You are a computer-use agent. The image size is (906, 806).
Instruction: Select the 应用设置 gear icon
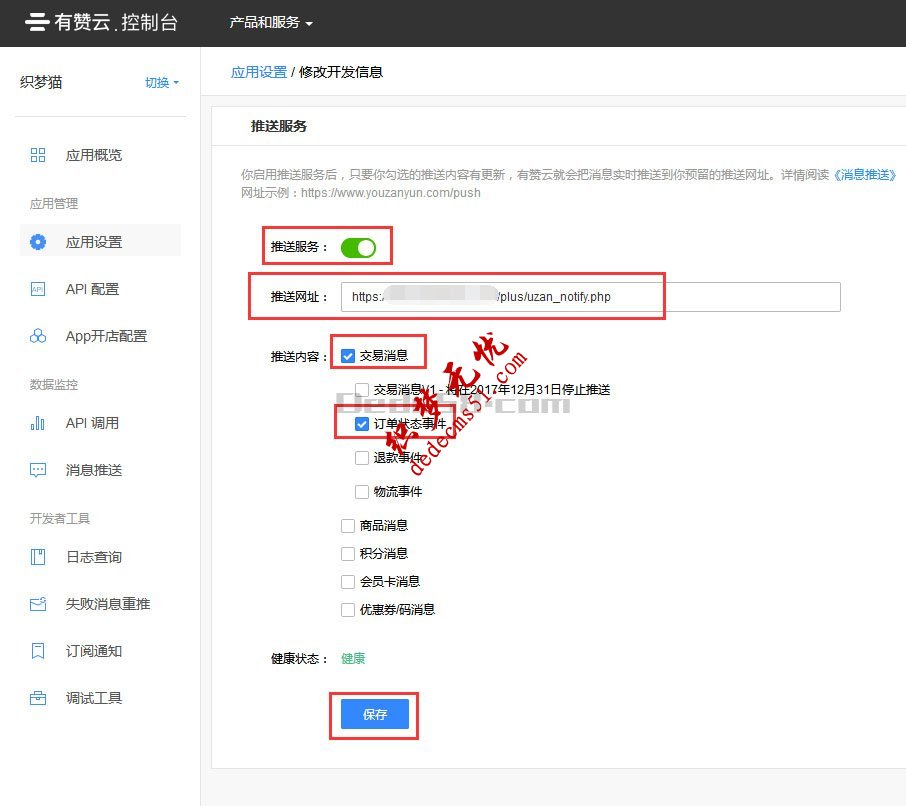click(x=38, y=241)
